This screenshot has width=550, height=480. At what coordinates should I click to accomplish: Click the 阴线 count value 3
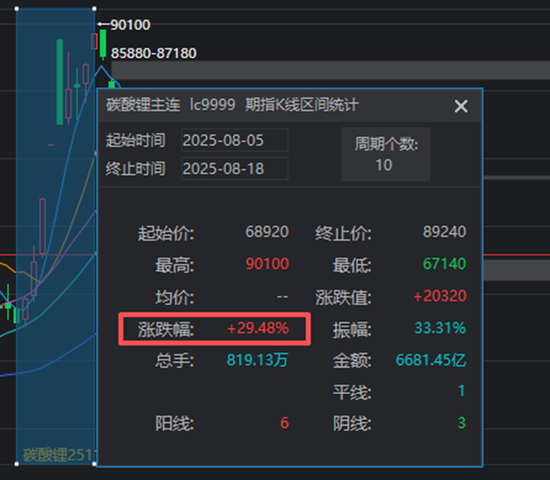click(462, 423)
